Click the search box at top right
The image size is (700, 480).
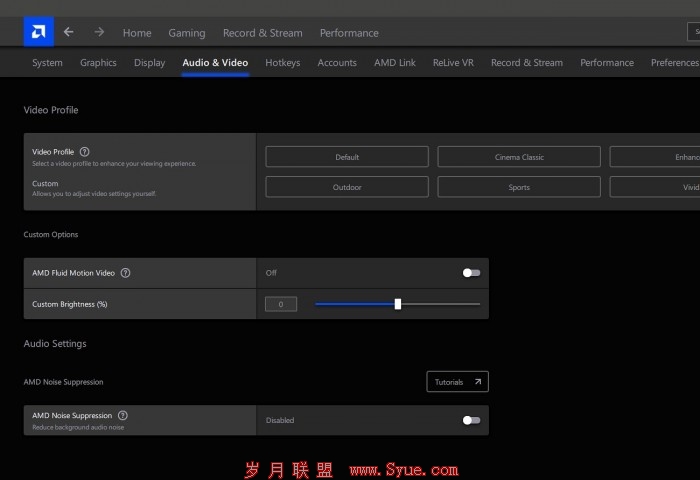(x=693, y=32)
